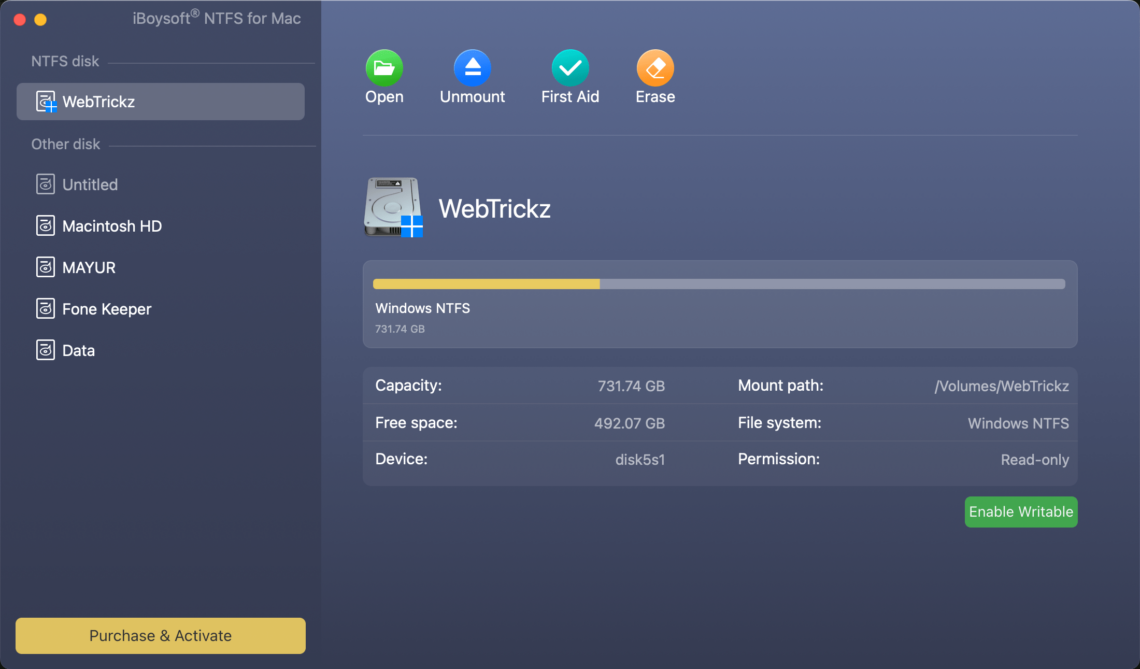Click the Capacity: label
This screenshot has height=669, width=1140.
click(x=408, y=385)
